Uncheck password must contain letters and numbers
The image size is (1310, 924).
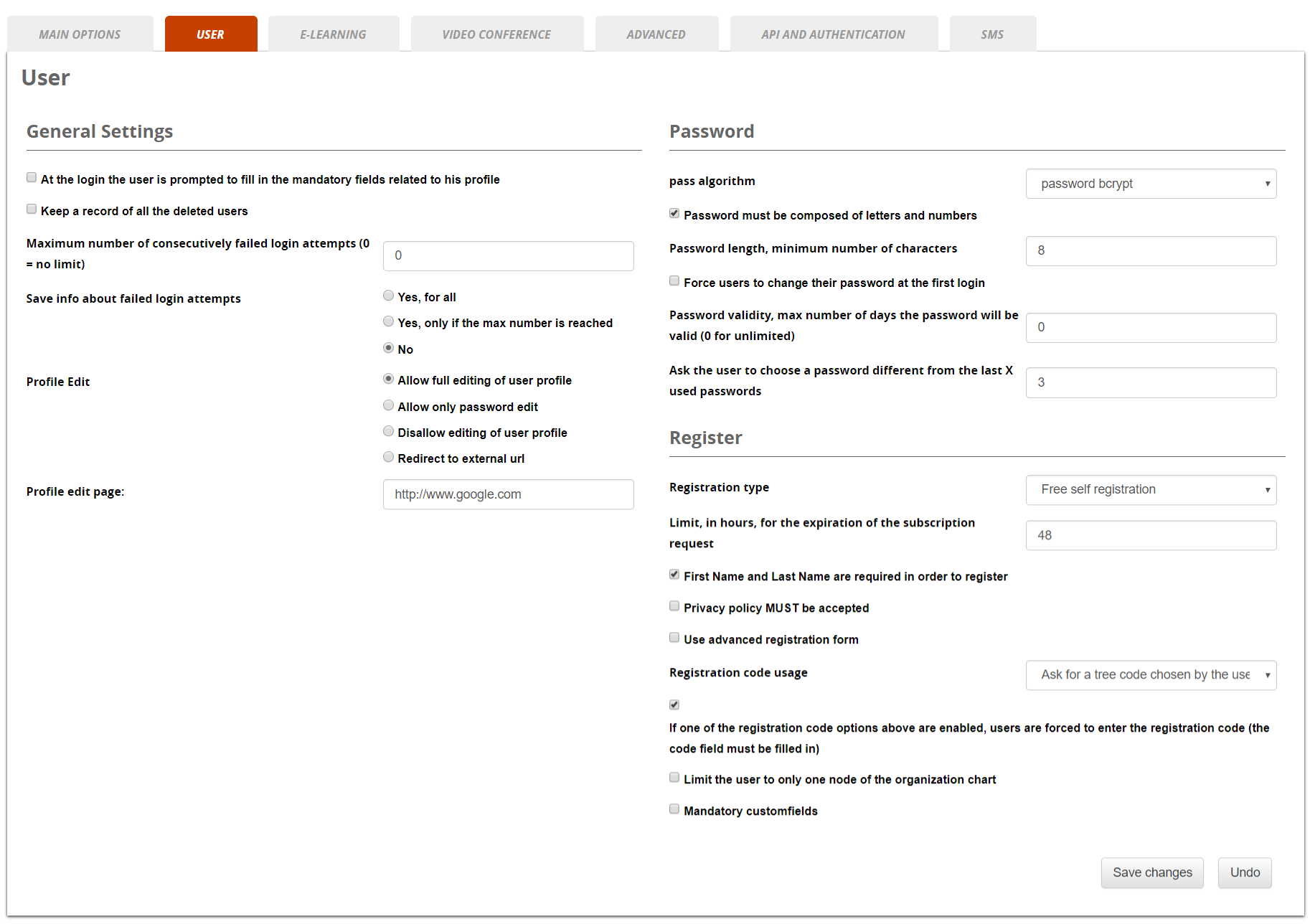click(x=674, y=213)
